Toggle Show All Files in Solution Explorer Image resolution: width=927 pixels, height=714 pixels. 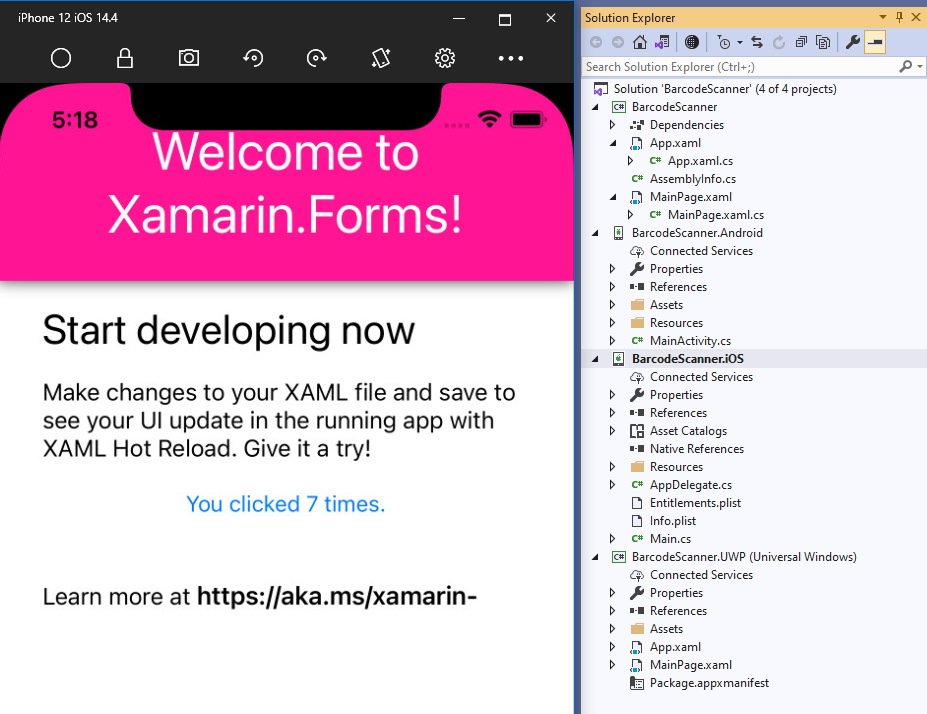click(x=823, y=42)
